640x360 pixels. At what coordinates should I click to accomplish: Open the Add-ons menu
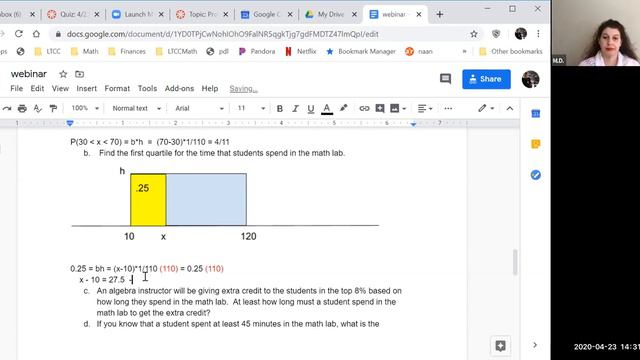point(179,89)
